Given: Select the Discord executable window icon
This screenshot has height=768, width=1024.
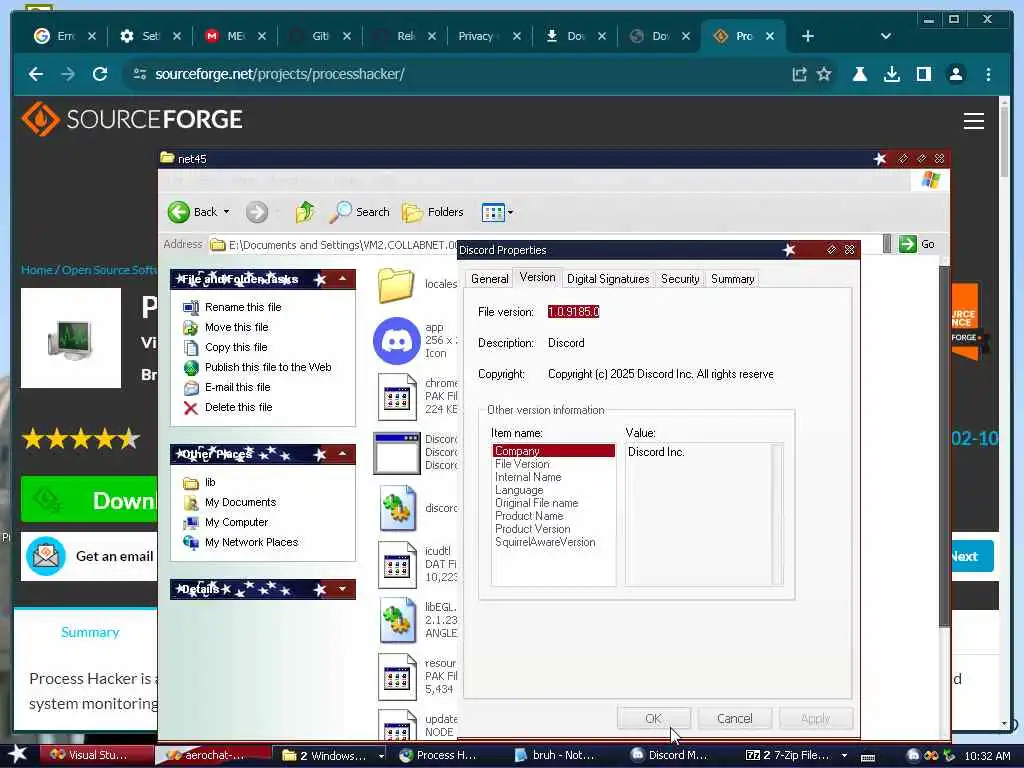Looking at the screenshot, I should (396, 453).
